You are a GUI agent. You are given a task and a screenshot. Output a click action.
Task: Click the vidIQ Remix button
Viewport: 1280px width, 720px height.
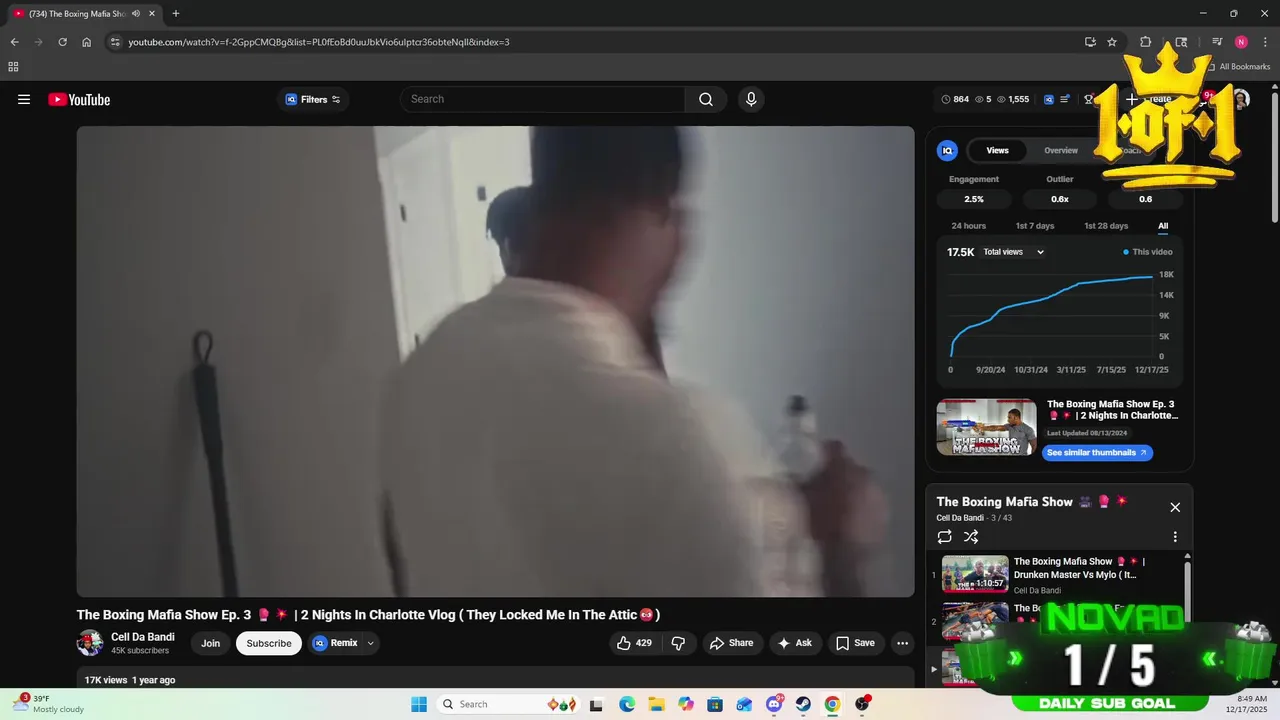coord(335,643)
